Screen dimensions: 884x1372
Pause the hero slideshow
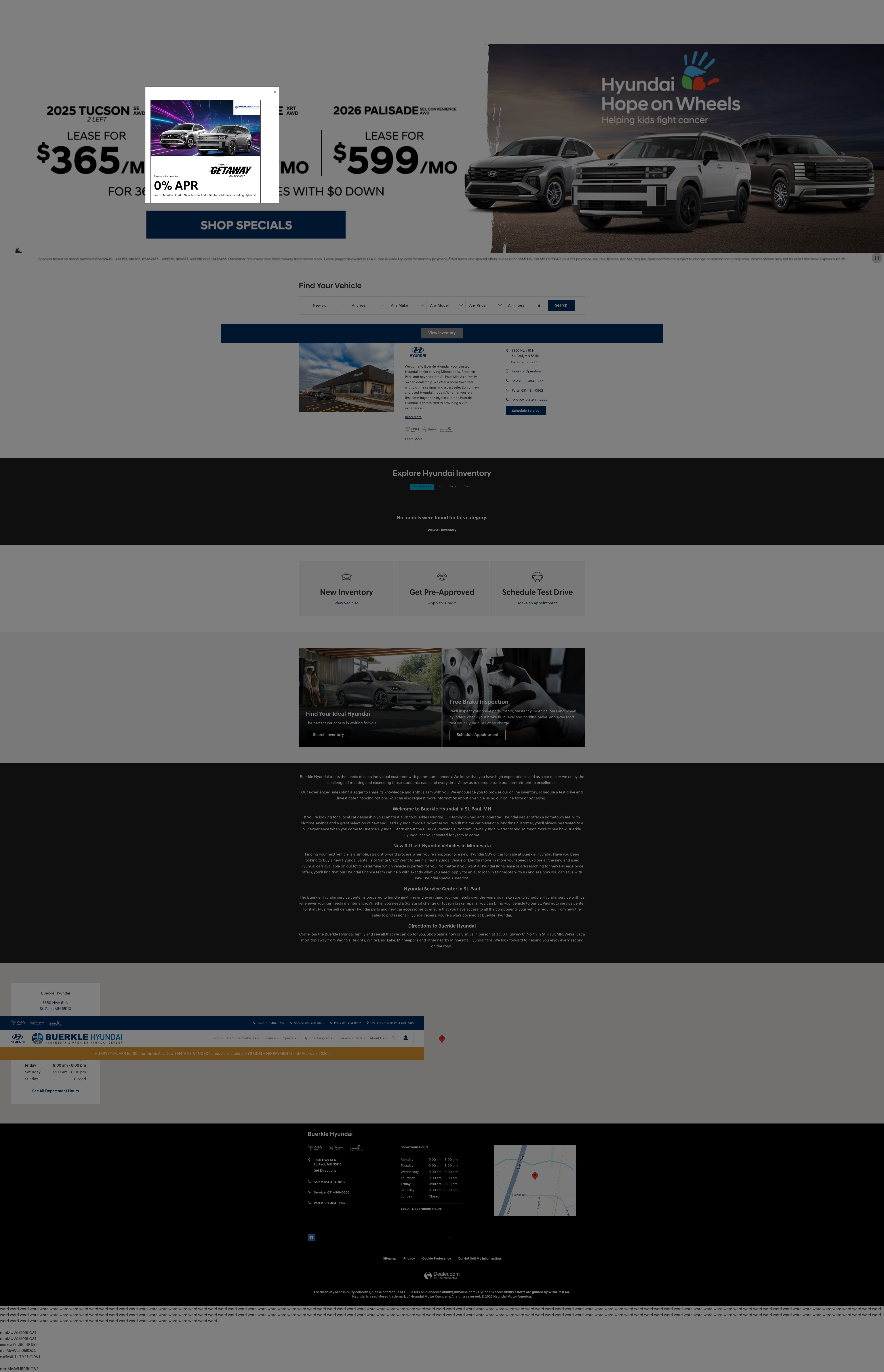876,258
